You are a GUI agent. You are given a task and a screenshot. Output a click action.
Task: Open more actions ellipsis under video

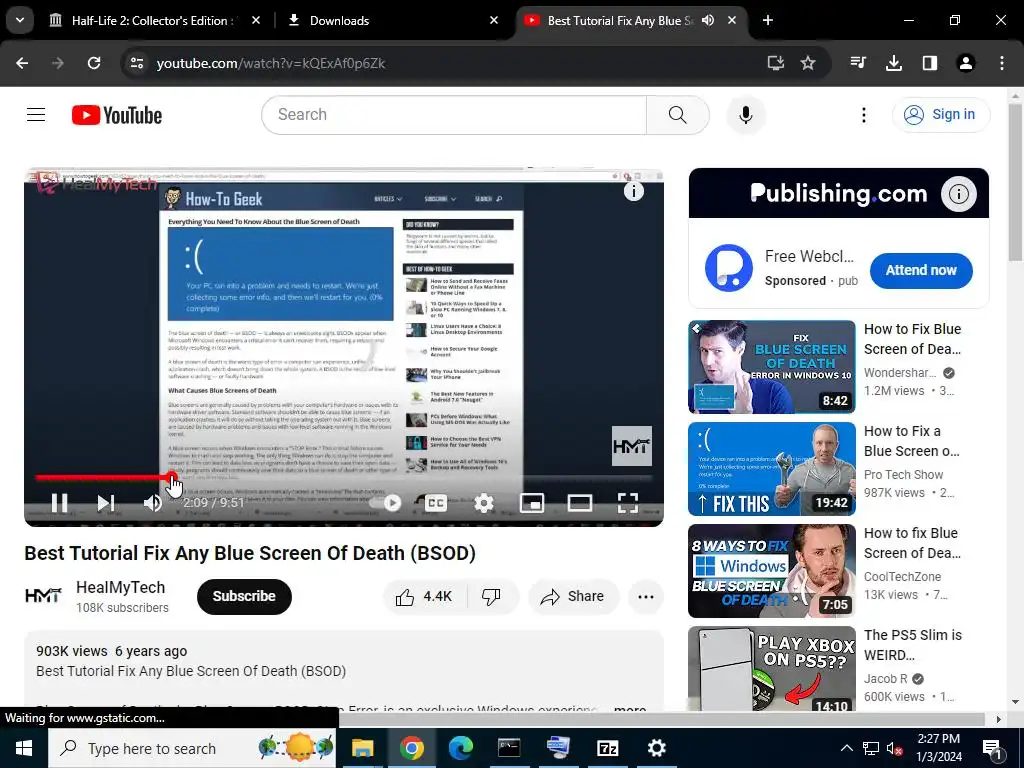tap(646, 596)
